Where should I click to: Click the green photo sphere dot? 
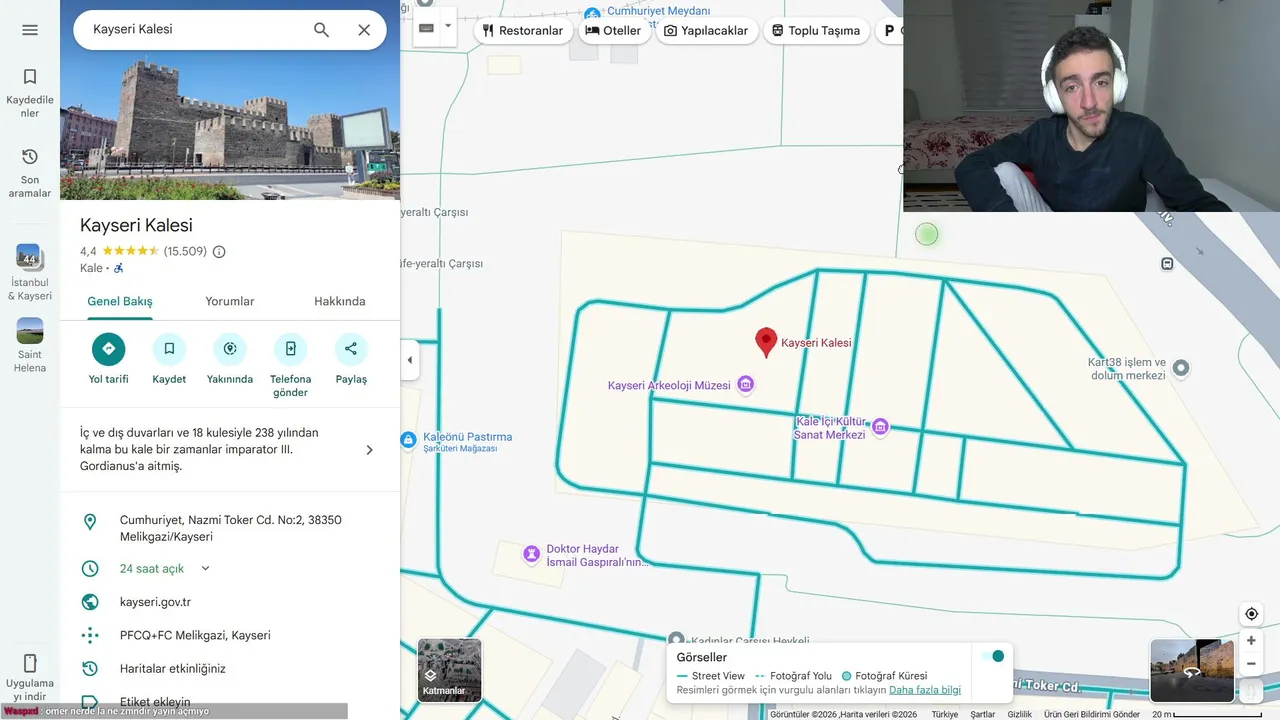927,235
